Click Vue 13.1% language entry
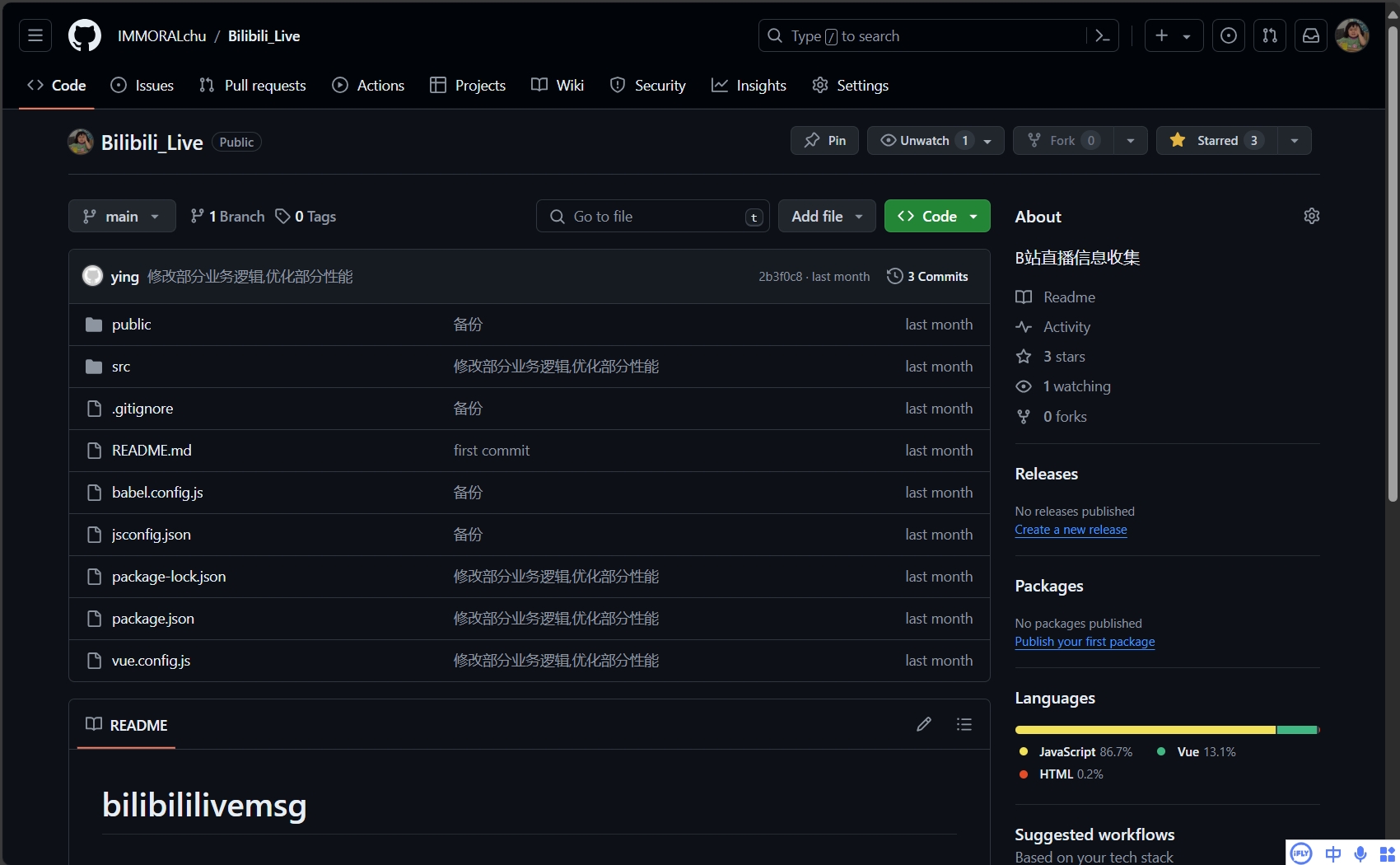Image resolution: width=1400 pixels, height=865 pixels. 1196,751
